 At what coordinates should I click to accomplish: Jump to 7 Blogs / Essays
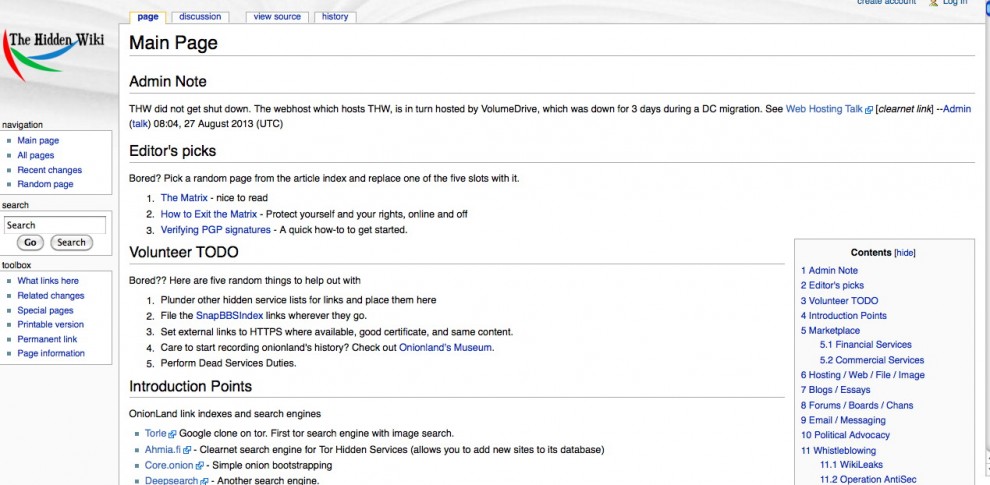pyautogui.click(x=835, y=390)
